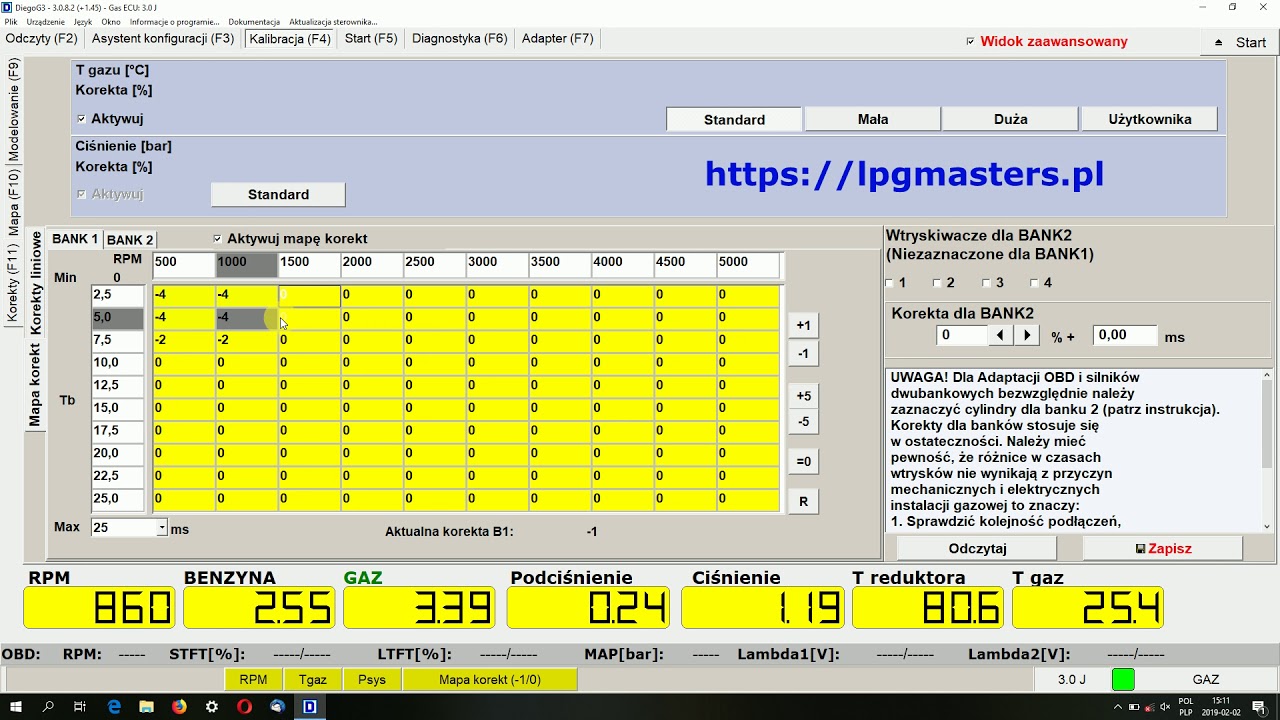Open the Dokumentacja menu
1280x720 pixels.
tap(254, 21)
